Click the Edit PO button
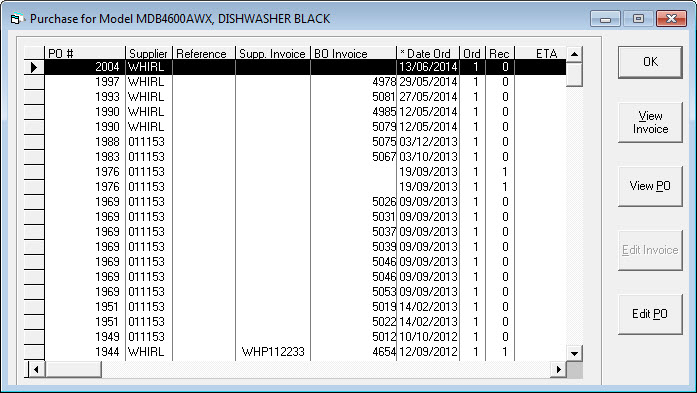697x393 pixels. point(650,314)
